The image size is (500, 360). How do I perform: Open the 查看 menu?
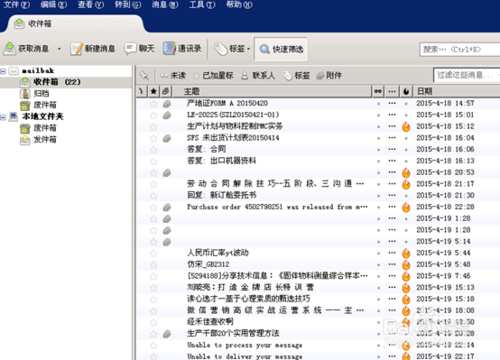(x=91, y=5)
